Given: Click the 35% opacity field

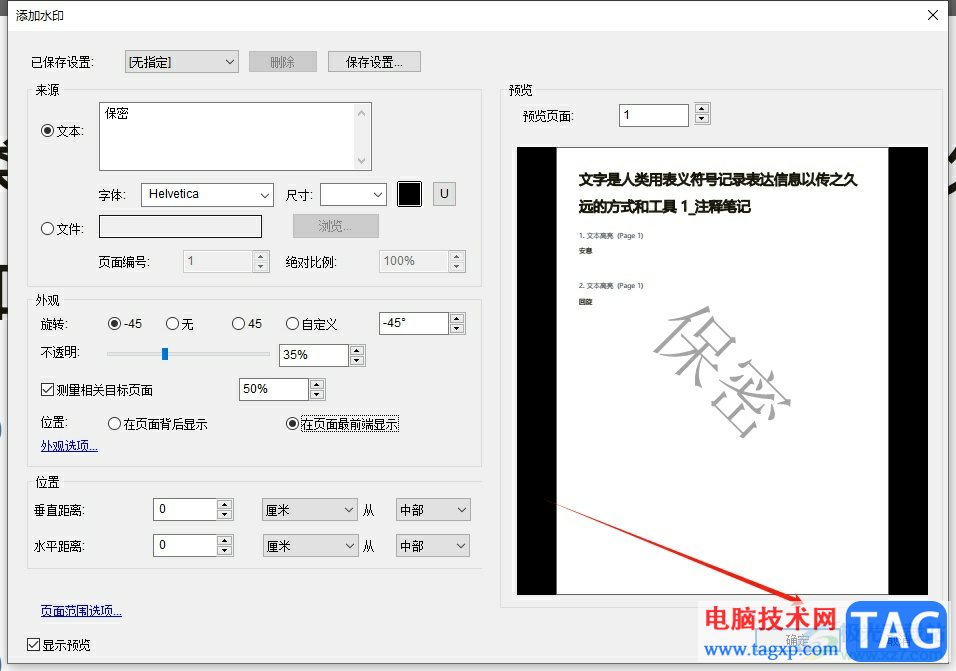Looking at the screenshot, I should tap(313, 355).
